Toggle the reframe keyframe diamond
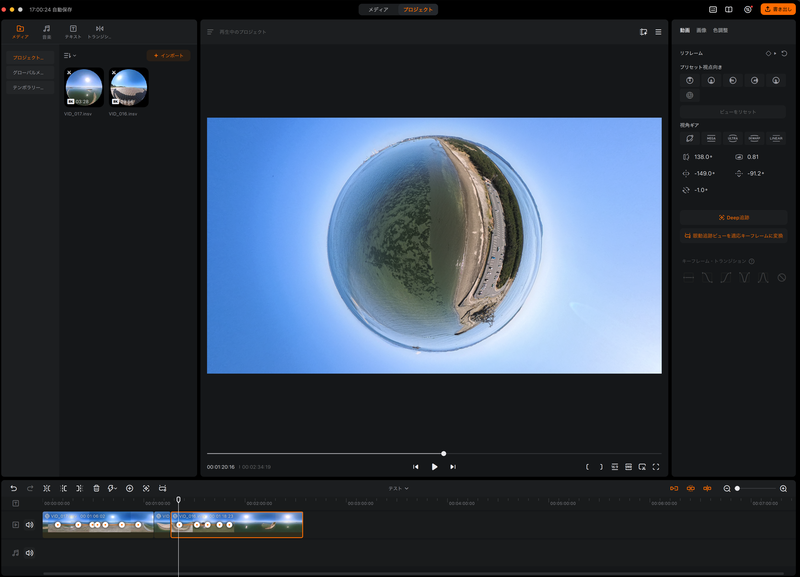 pyautogui.click(x=768, y=53)
